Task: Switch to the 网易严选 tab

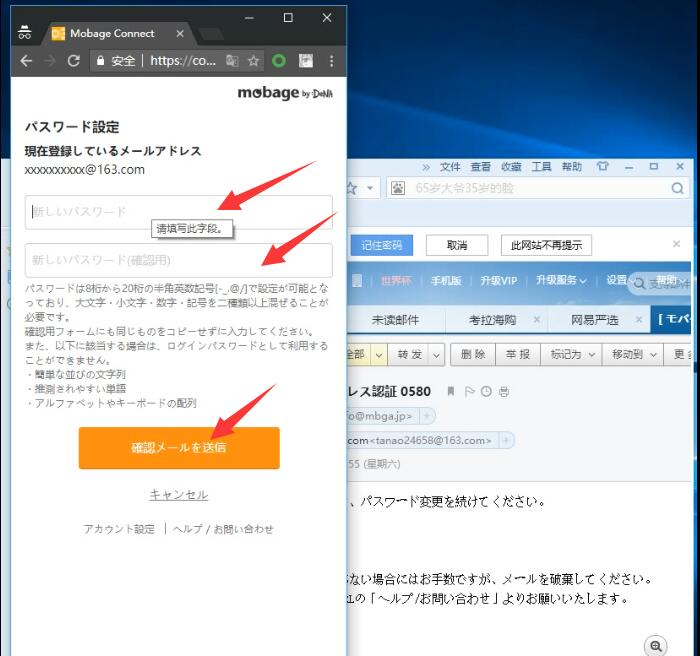Action: [x=595, y=320]
